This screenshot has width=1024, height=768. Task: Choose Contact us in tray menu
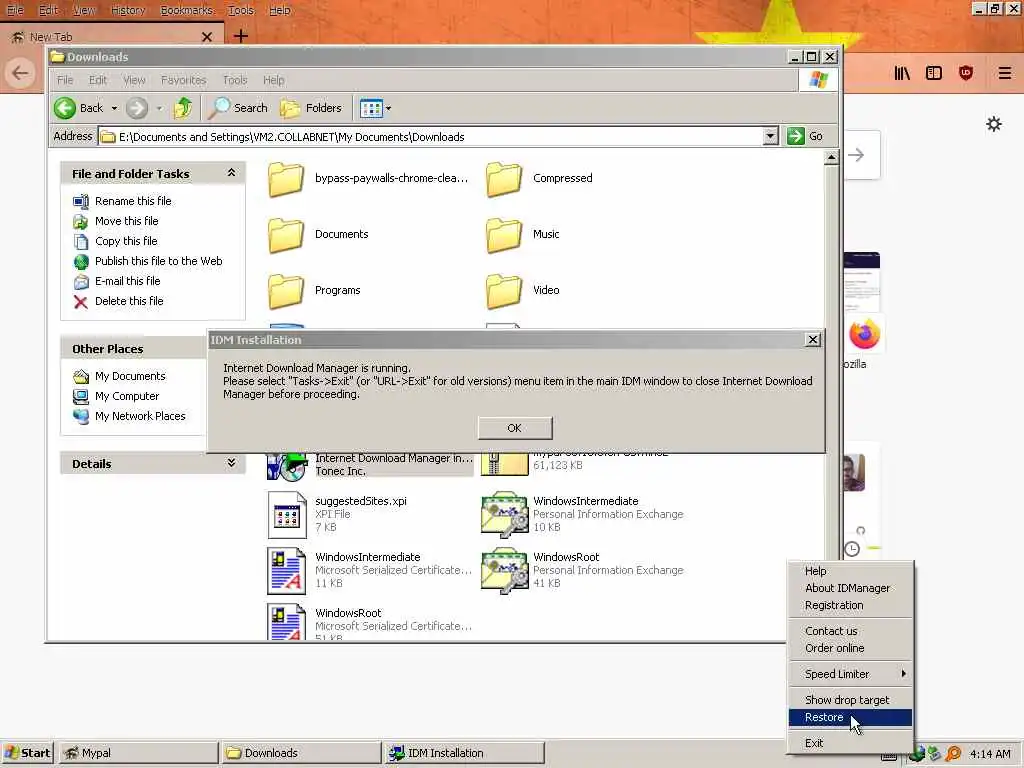pos(850,631)
